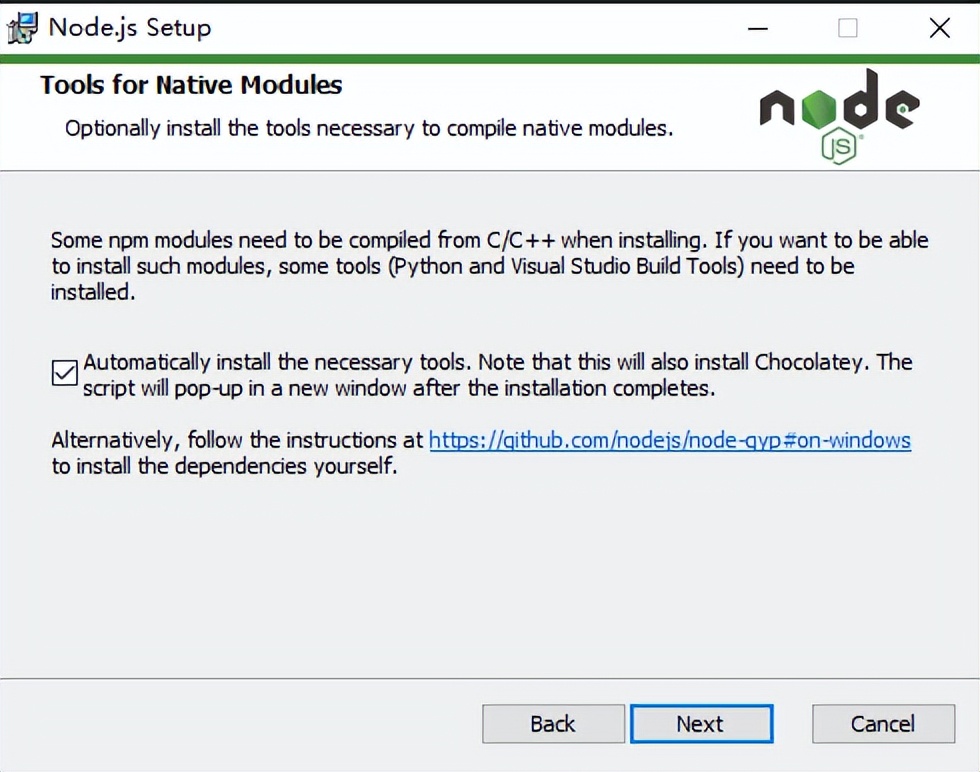The width and height of the screenshot is (980, 772).
Task: Minimize the Node.js Setup window
Action: pos(758,28)
